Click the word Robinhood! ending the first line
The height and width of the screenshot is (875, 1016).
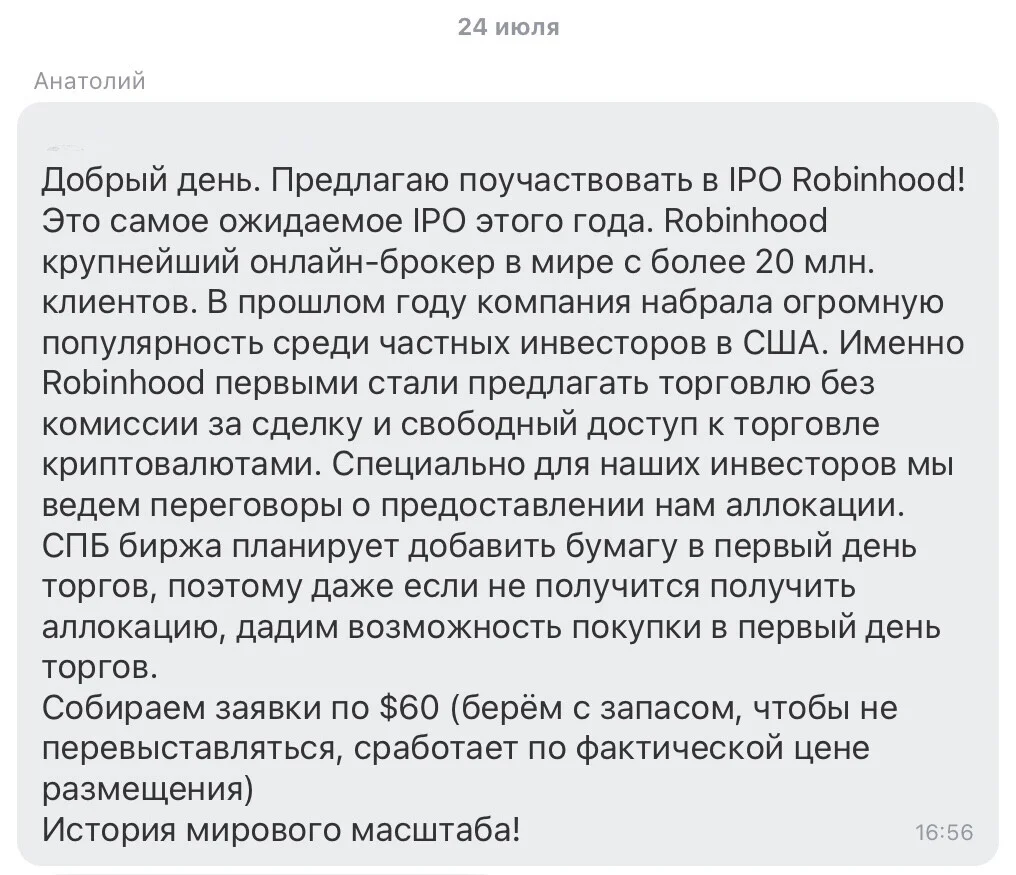point(879,180)
